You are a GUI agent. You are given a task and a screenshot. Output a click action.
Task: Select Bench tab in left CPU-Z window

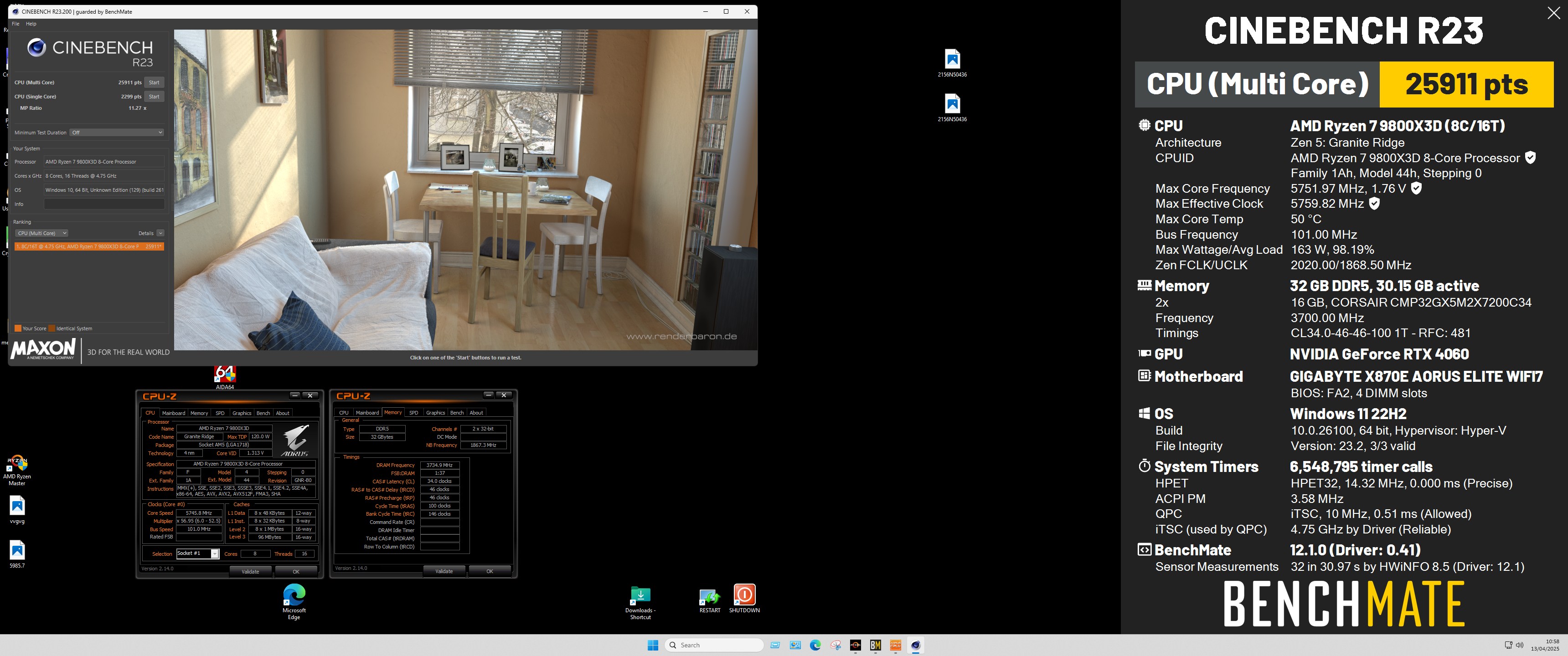(263, 413)
